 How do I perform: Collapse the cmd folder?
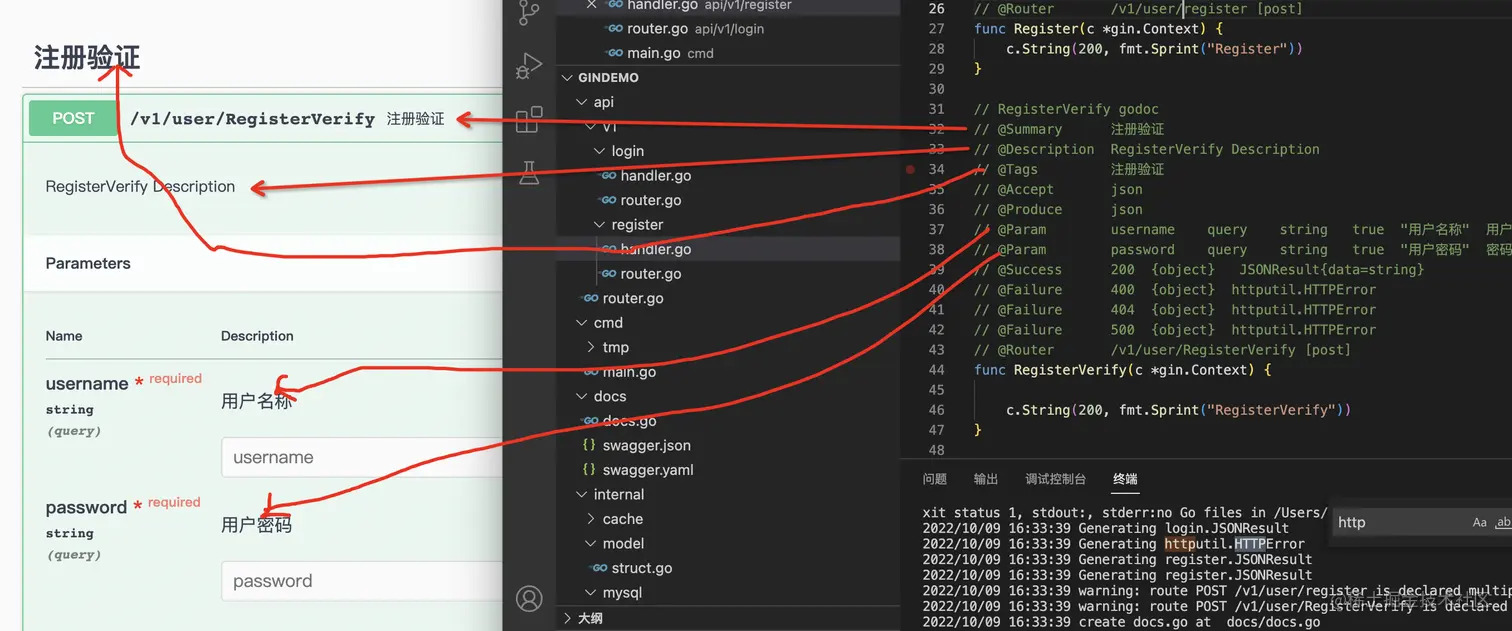583,323
